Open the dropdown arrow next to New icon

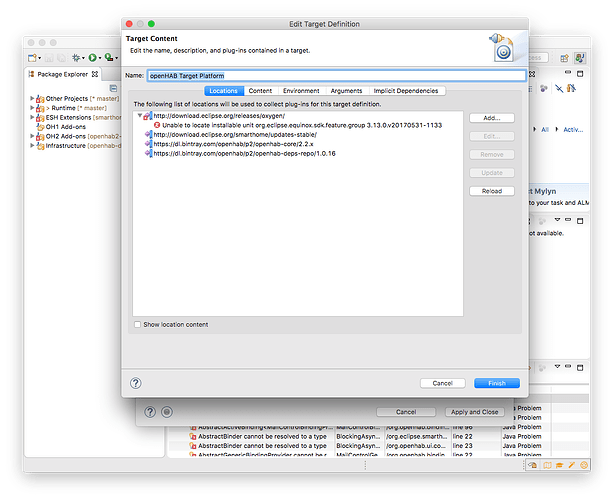click(39, 58)
